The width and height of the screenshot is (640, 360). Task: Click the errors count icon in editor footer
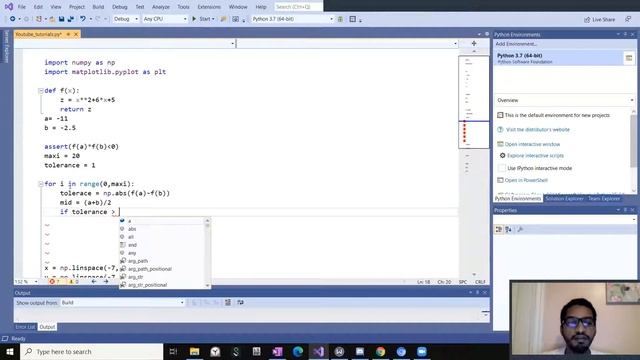click(x=54, y=282)
